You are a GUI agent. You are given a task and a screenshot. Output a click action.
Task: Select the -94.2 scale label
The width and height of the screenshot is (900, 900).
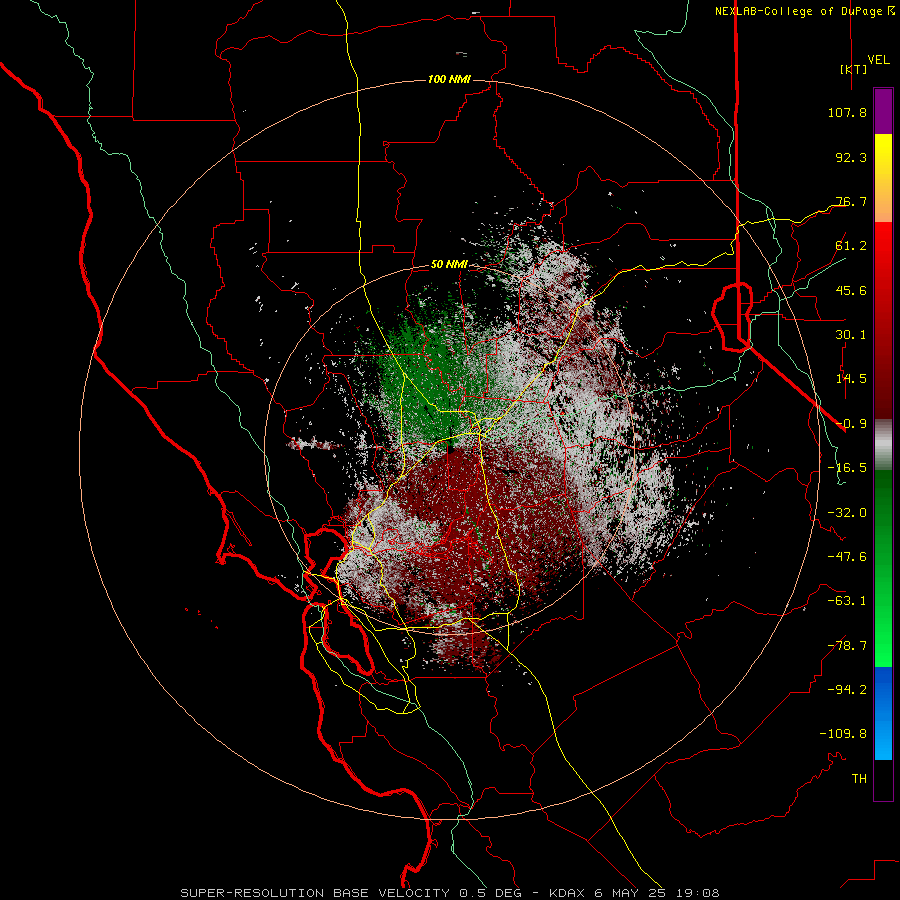(847, 690)
